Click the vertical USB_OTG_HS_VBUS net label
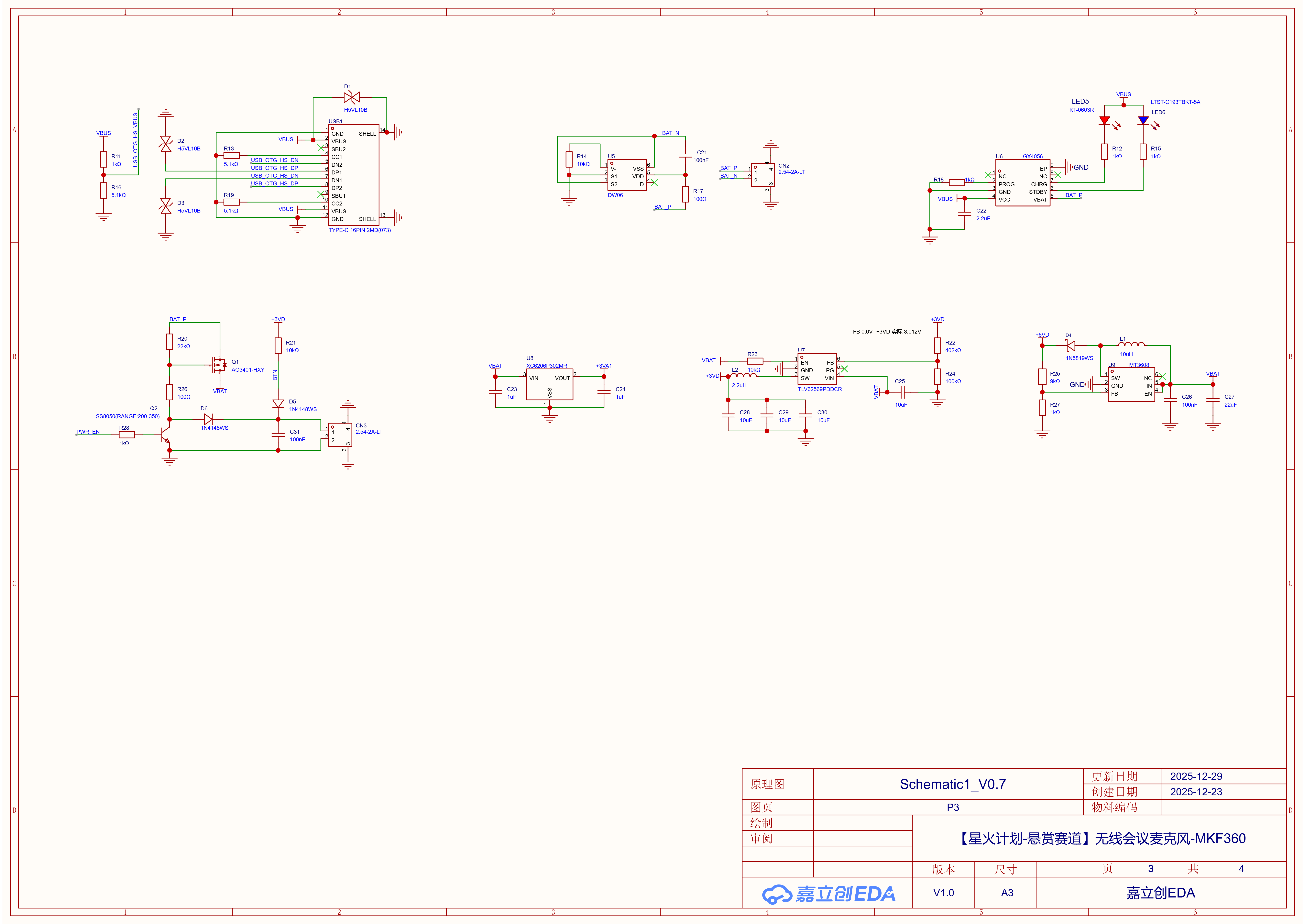The height and width of the screenshot is (924, 1305). click(135, 140)
